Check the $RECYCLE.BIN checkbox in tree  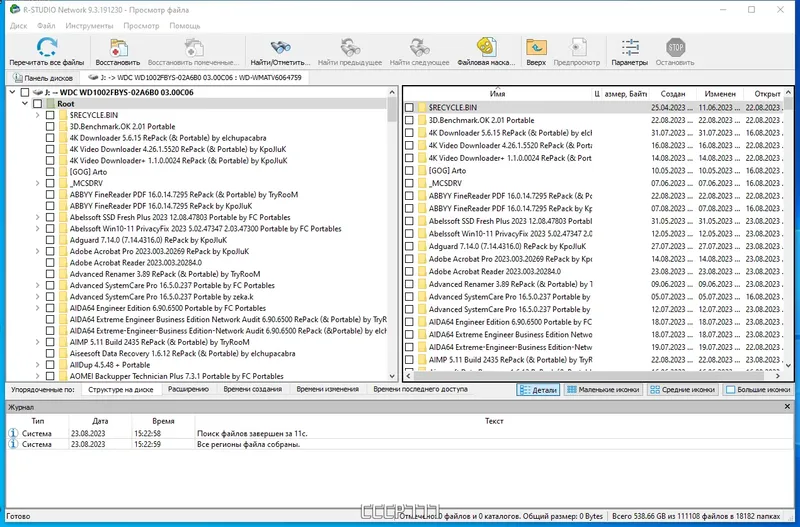(50, 115)
